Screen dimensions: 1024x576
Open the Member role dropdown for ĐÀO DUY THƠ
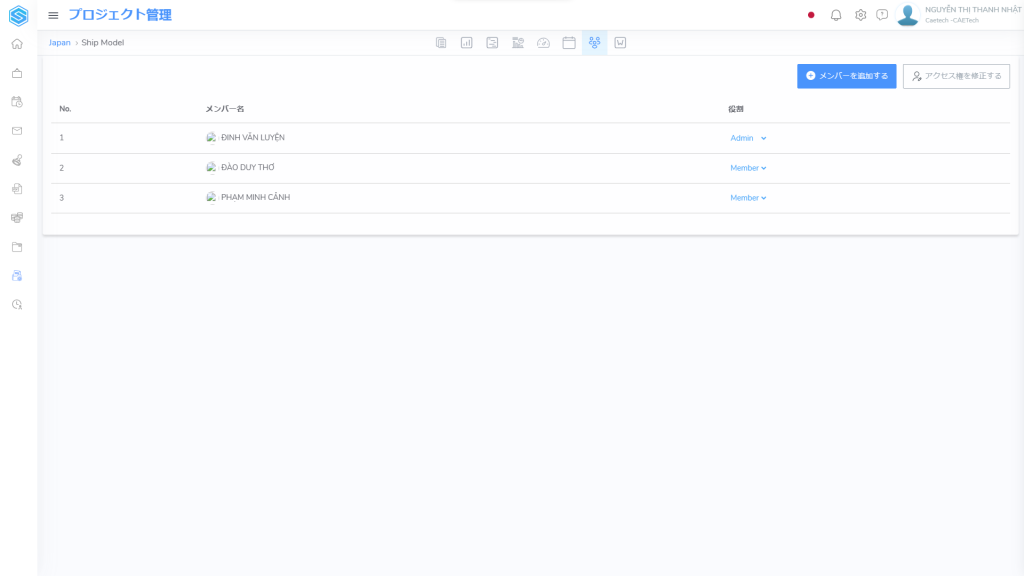pyautogui.click(x=748, y=168)
